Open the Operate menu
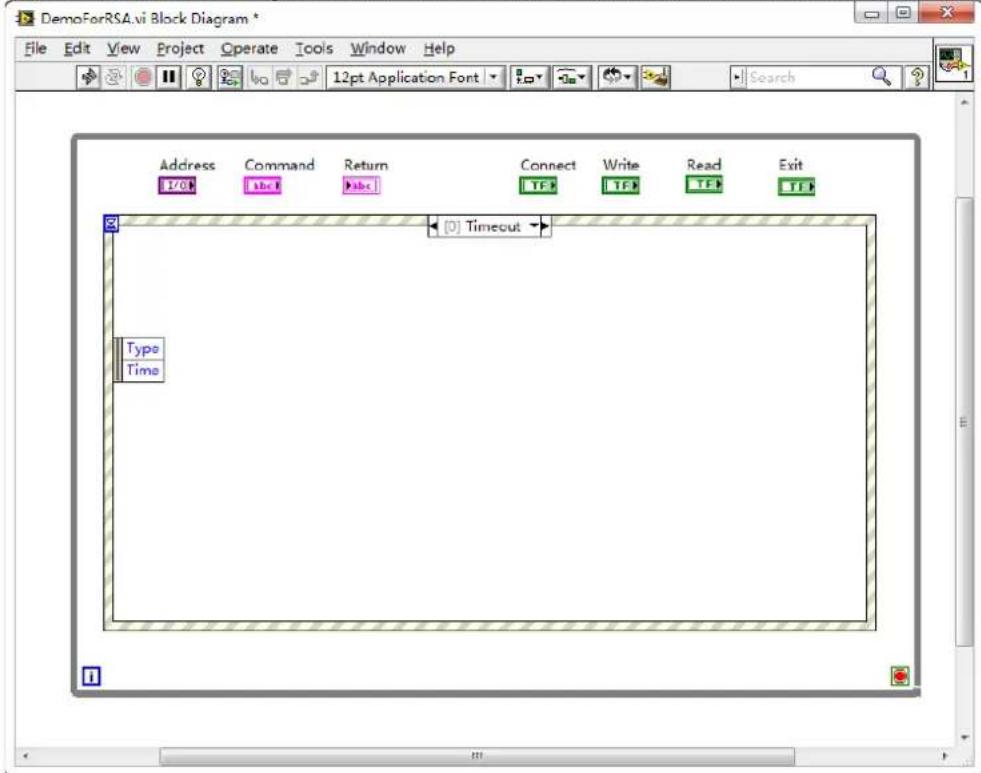The image size is (981, 773). pos(249,49)
